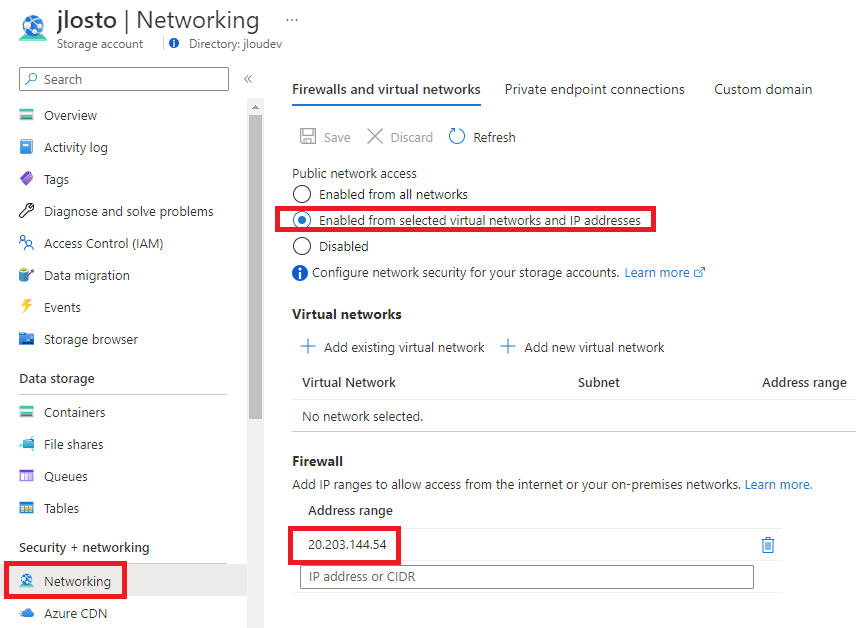Click the Events lightning icon
Image resolution: width=856 pixels, height=628 pixels.
[26, 306]
